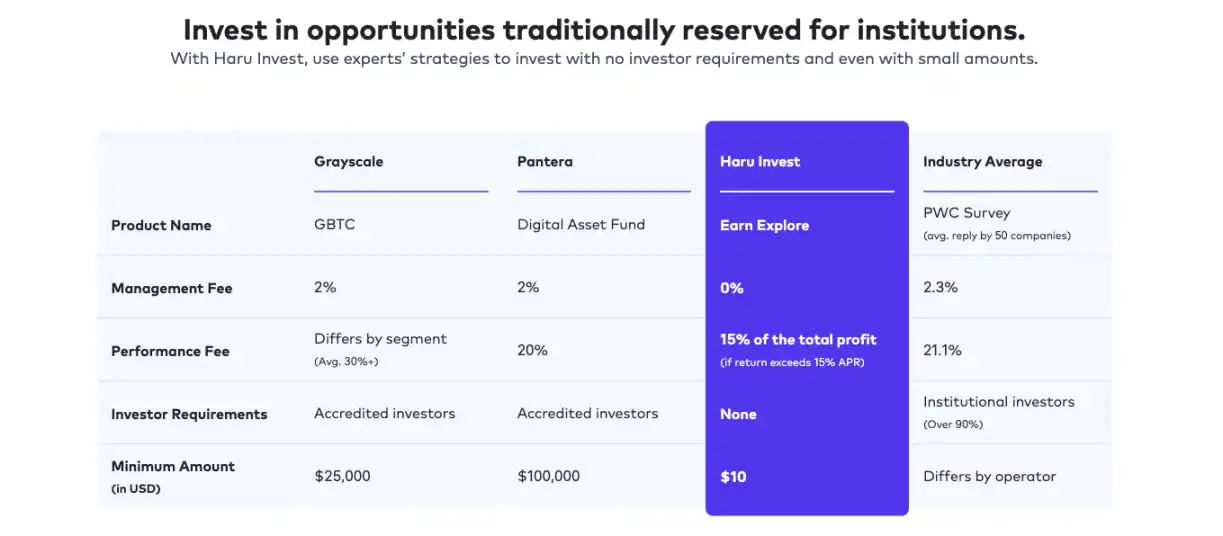Click the 15% of the total profit text
This screenshot has height=536, width=1223.
pos(798,340)
